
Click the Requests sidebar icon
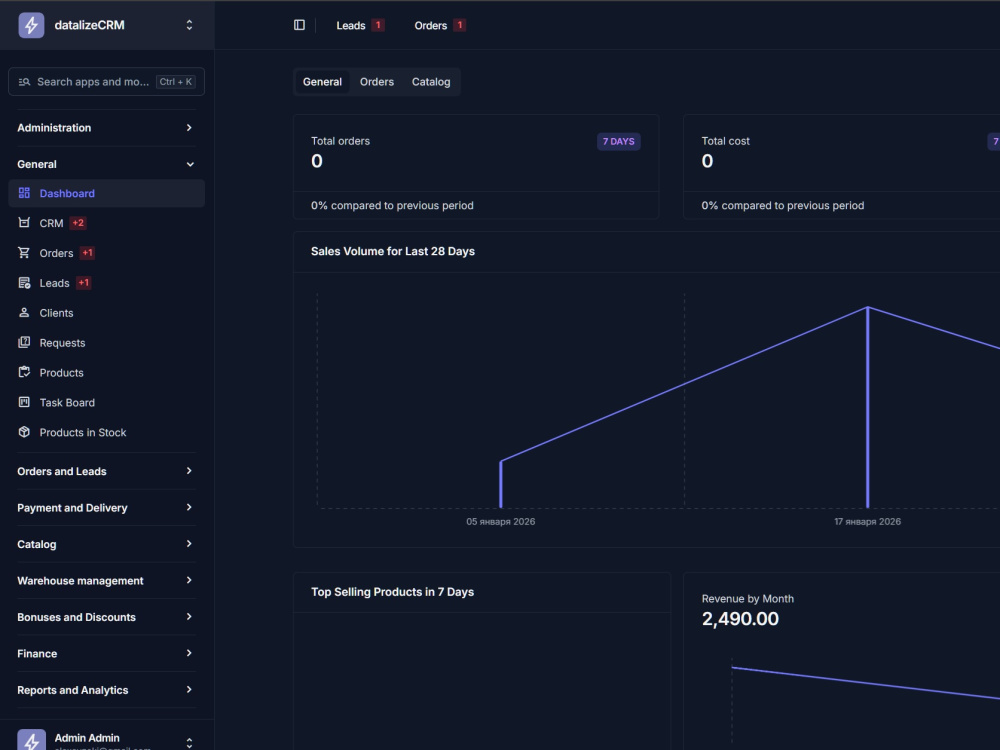[x=24, y=342]
